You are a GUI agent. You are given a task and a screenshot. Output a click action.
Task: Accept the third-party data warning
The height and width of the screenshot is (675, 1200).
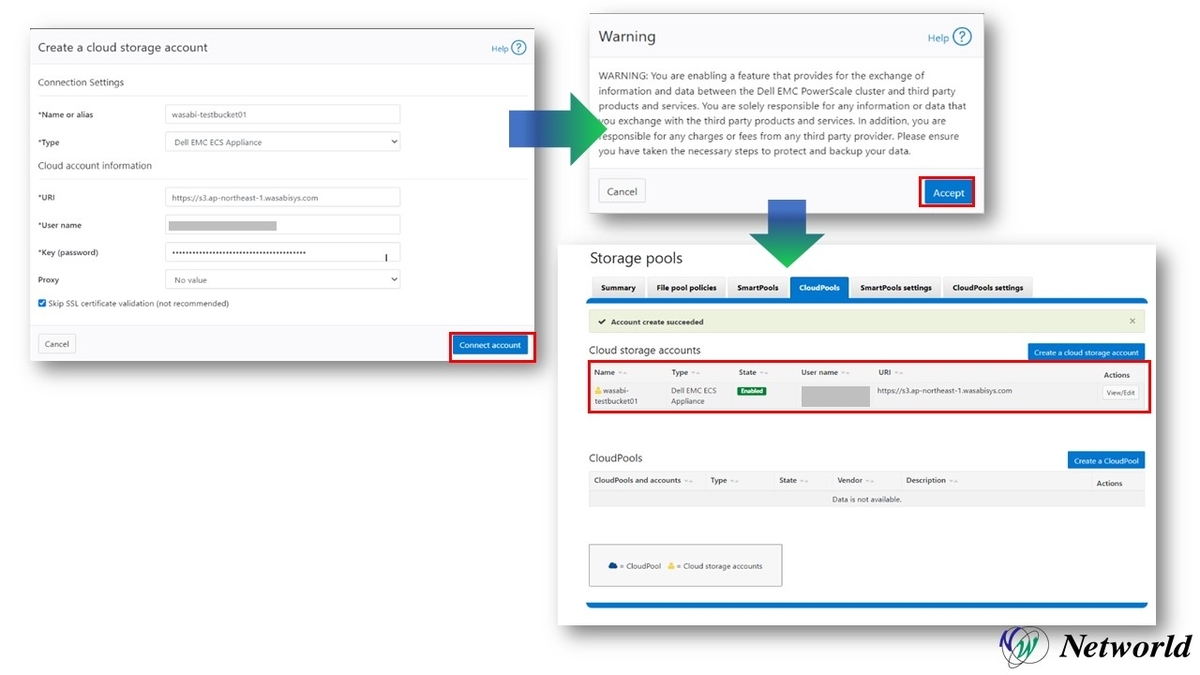[x=948, y=193]
